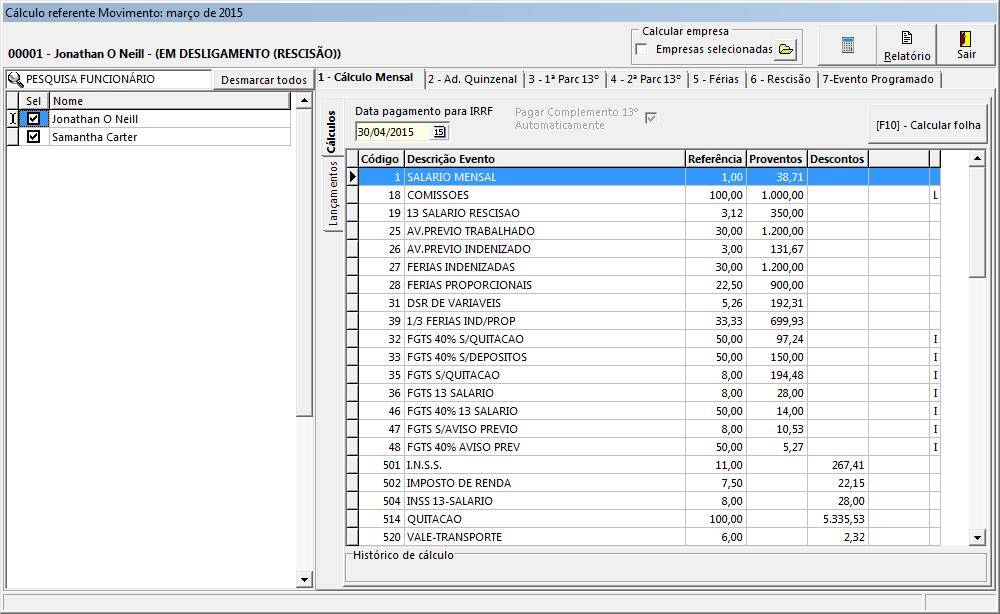Toggle the Empresas selecionadas checkbox
Screen dimensions: 1000x614
(641, 49)
